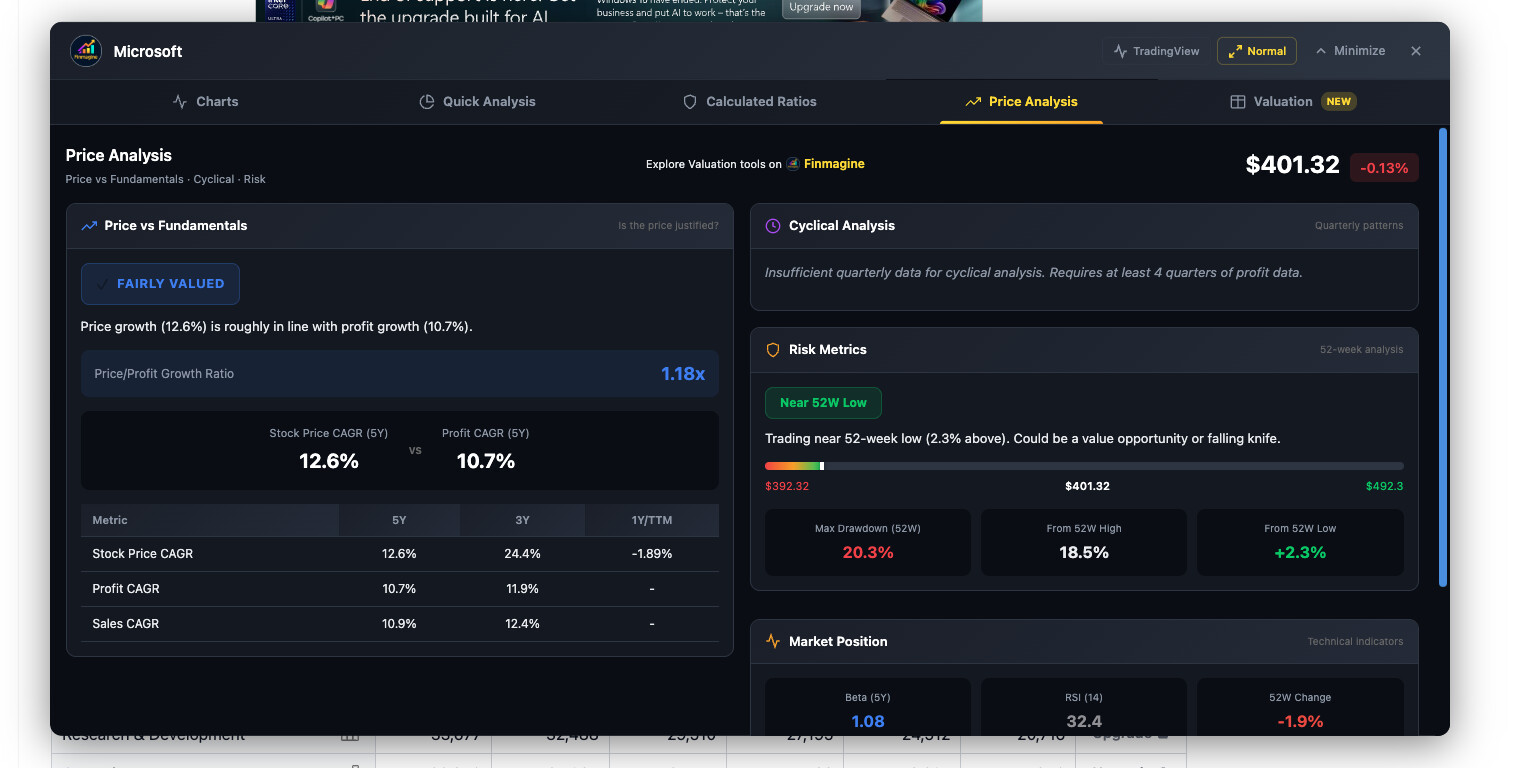Click the Price vs Fundamentals trend icon
This screenshot has width=1532, height=768.
click(x=89, y=226)
